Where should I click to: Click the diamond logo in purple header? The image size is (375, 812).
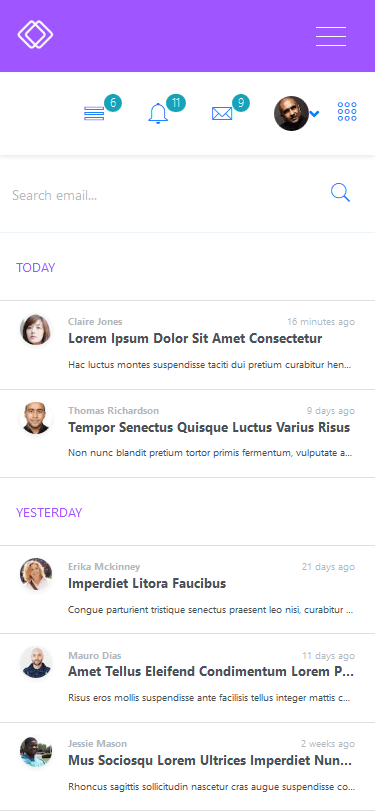(35, 35)
